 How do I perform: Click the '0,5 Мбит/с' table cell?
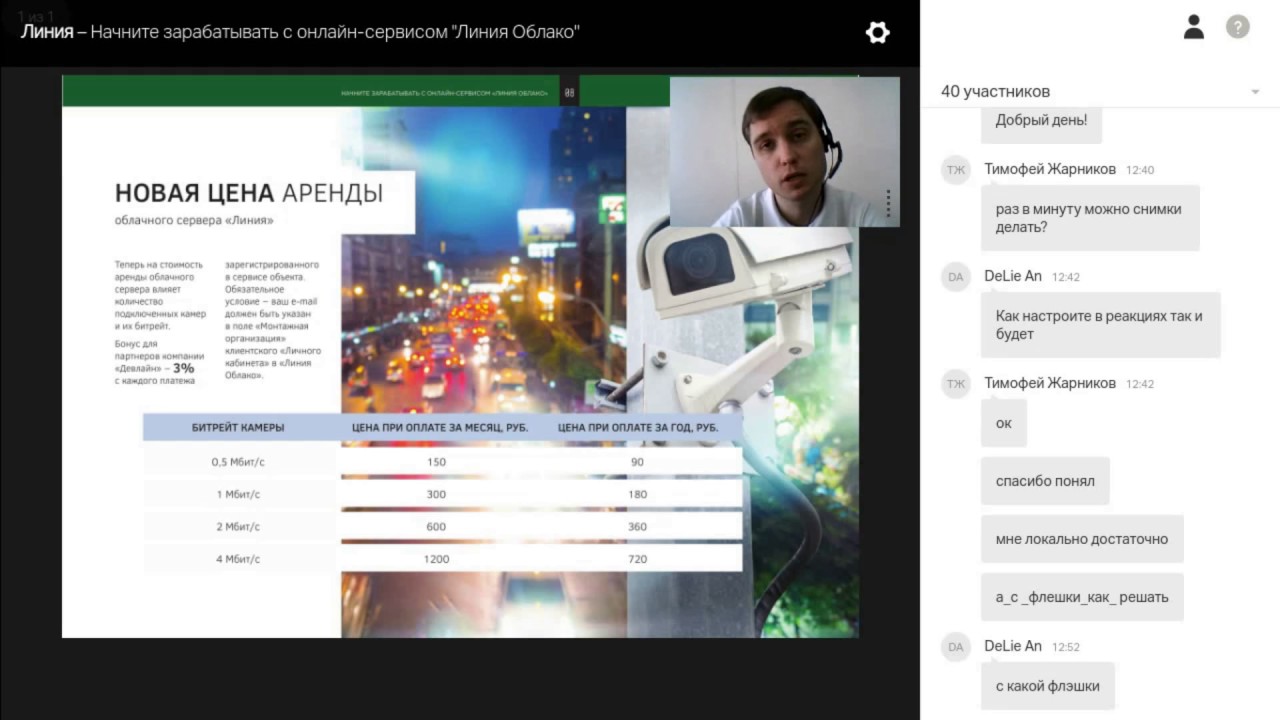coord(238,462)
